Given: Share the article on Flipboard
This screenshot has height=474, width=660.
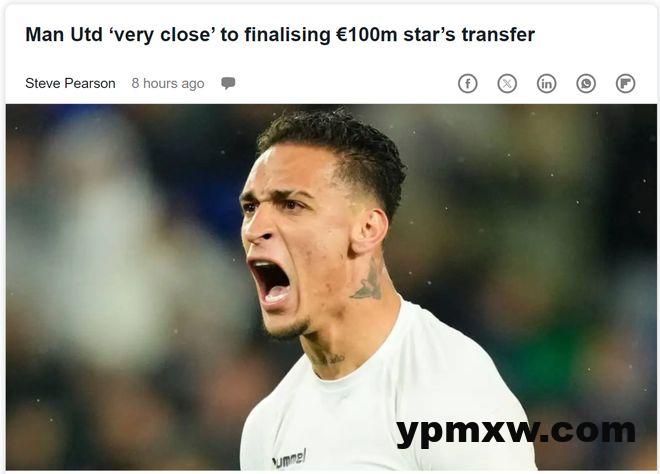Looking at the screenshot, I should [x=625, y=83].
